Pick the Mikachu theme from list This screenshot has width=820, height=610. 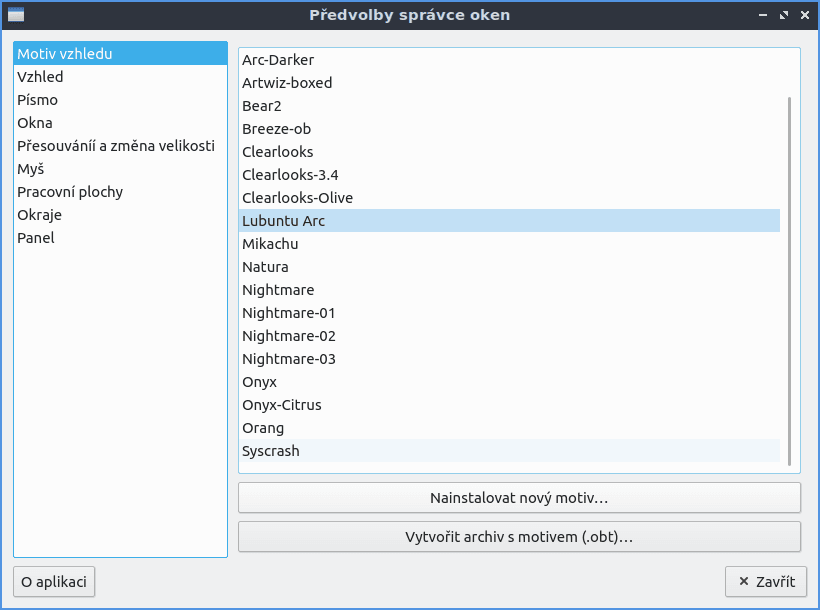pos(270,244)
